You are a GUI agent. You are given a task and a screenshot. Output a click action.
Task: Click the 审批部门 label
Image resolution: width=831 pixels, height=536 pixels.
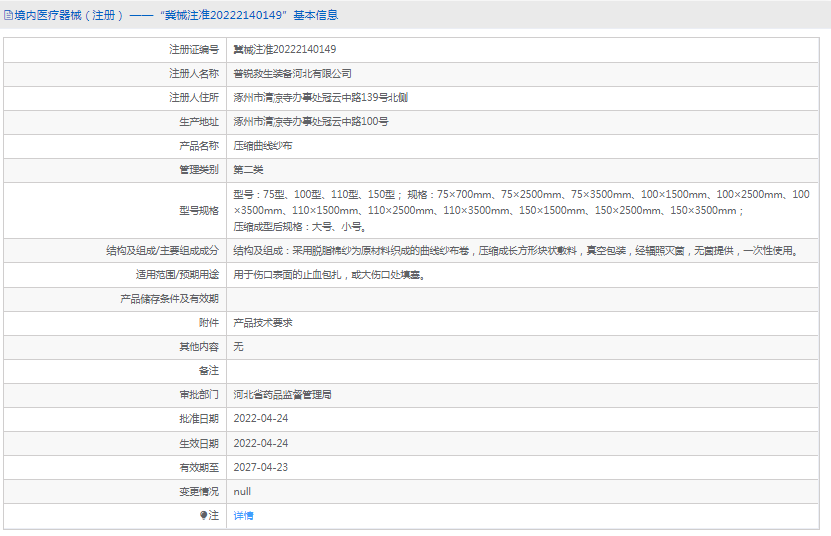[199, 395]
